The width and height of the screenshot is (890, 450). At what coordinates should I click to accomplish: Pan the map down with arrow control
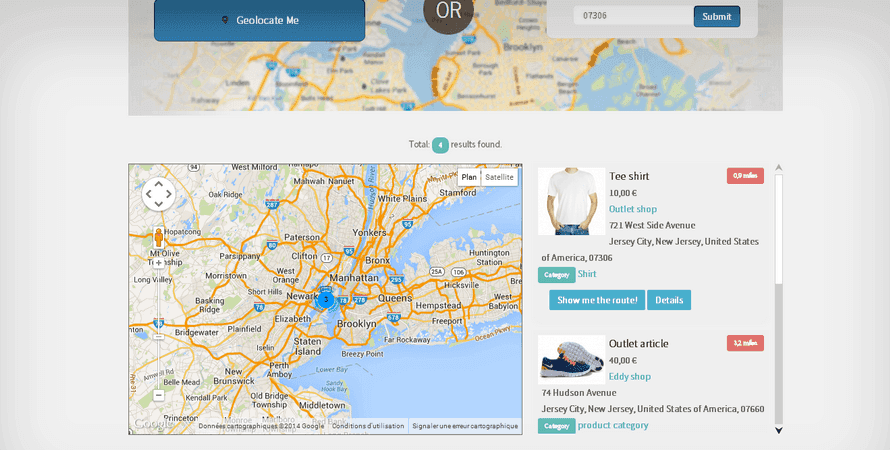(158, 204)
